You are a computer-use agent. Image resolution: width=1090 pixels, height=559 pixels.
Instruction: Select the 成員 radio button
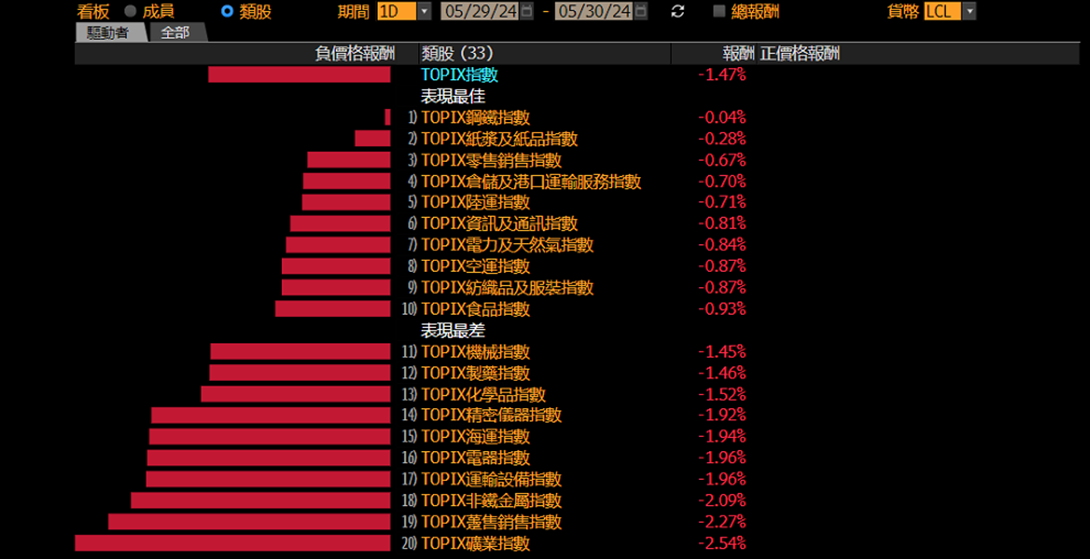[130, 11]
